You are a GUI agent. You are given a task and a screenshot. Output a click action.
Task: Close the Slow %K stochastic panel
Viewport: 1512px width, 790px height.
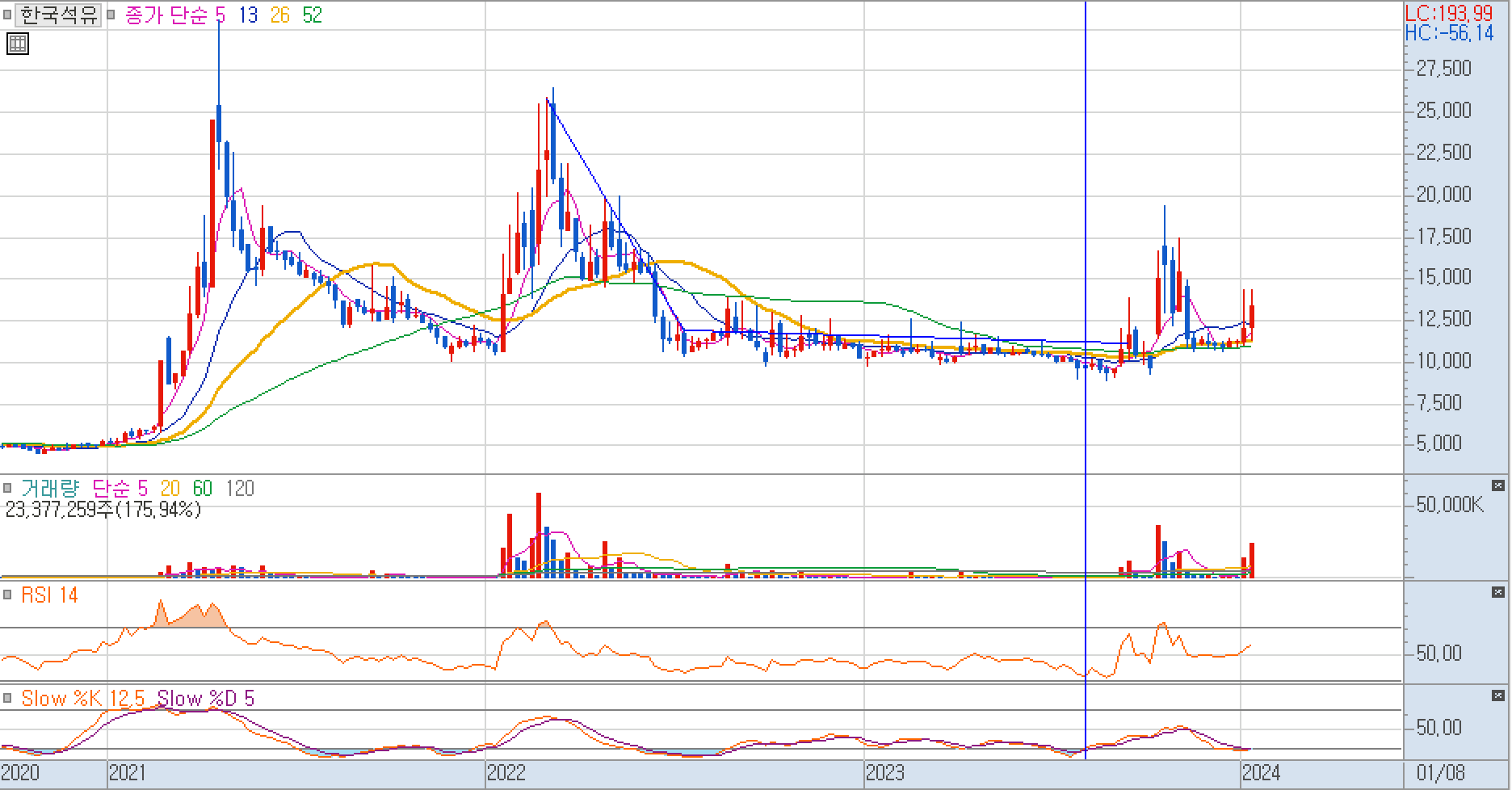coord(1498,695)
